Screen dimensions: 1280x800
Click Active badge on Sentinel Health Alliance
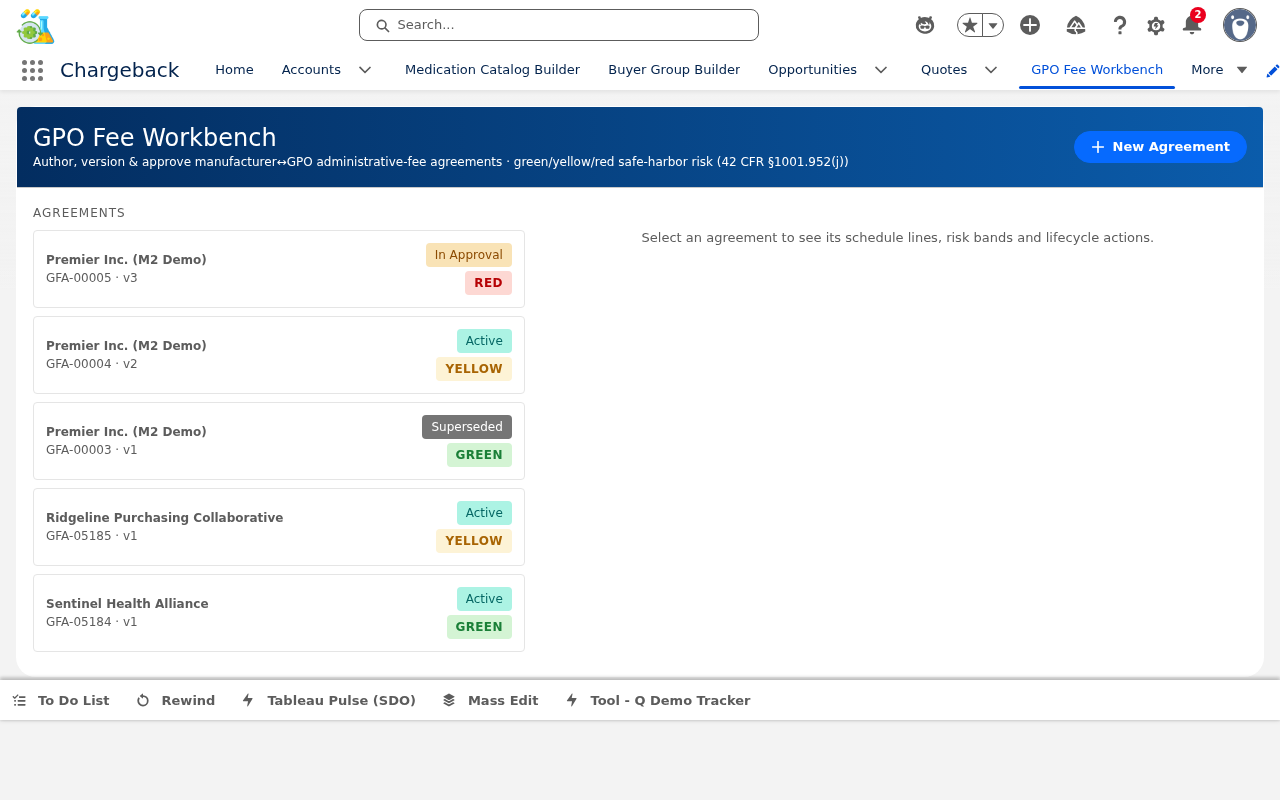pyautogui.click(x=484, y=599)
